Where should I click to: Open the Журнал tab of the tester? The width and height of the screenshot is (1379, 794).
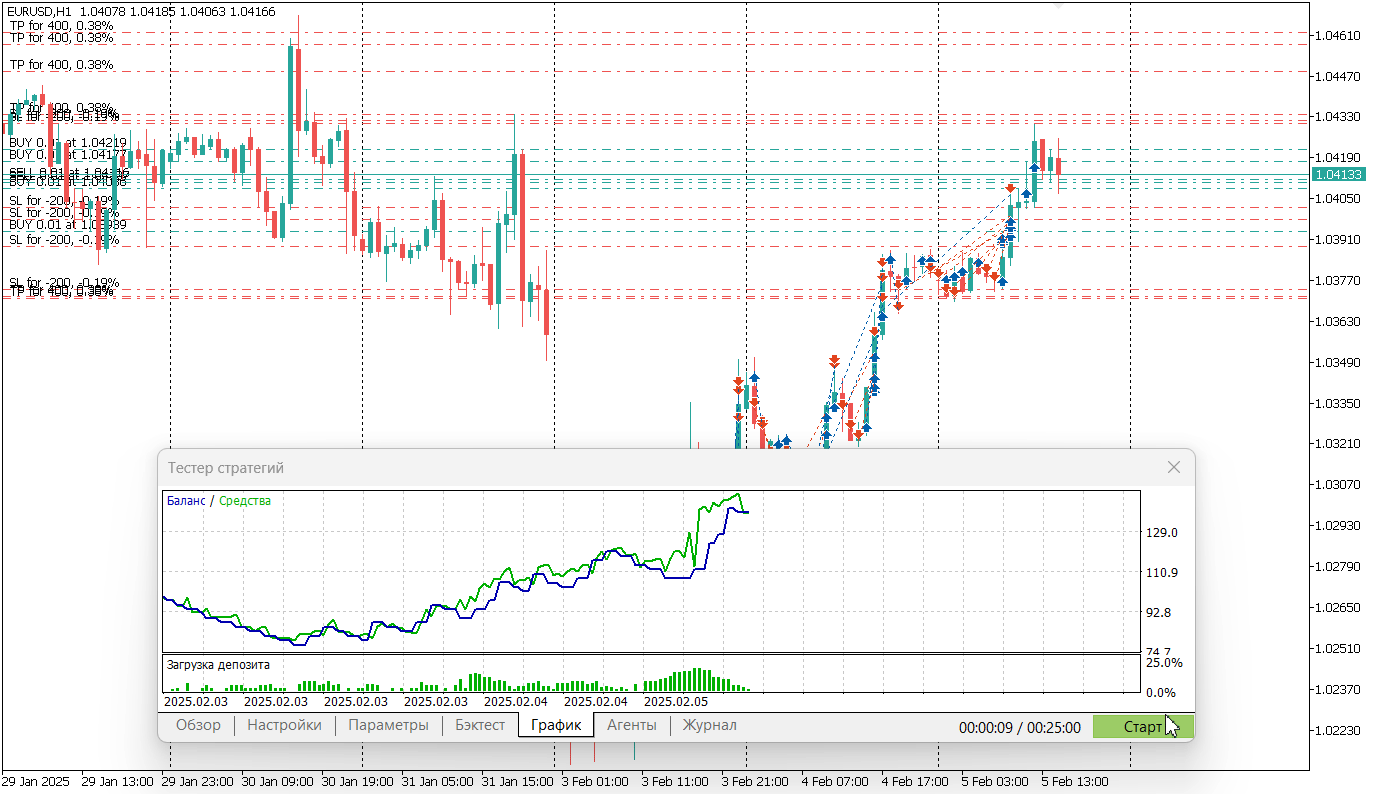click(x=709, y=725)
